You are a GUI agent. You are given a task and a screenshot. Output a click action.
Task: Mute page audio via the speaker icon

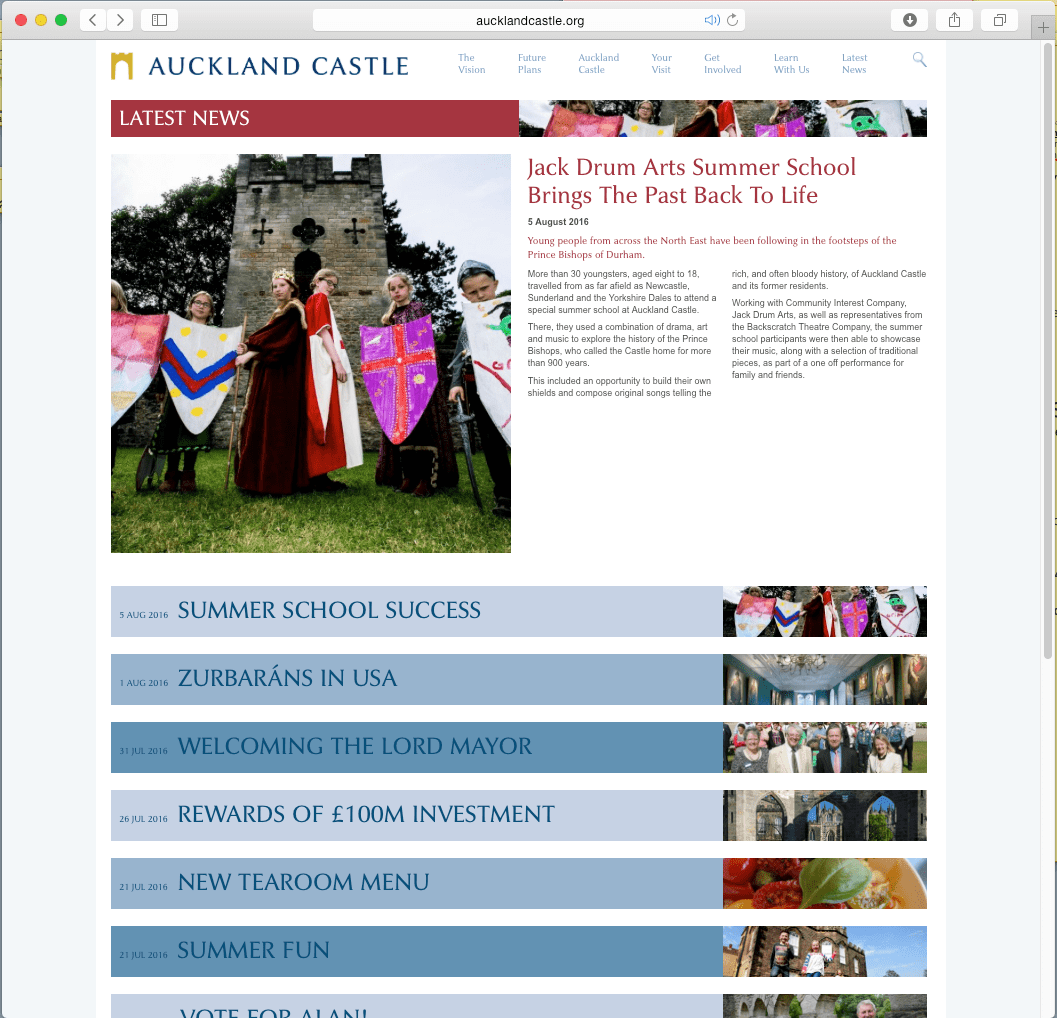click(x=711, y=18)
